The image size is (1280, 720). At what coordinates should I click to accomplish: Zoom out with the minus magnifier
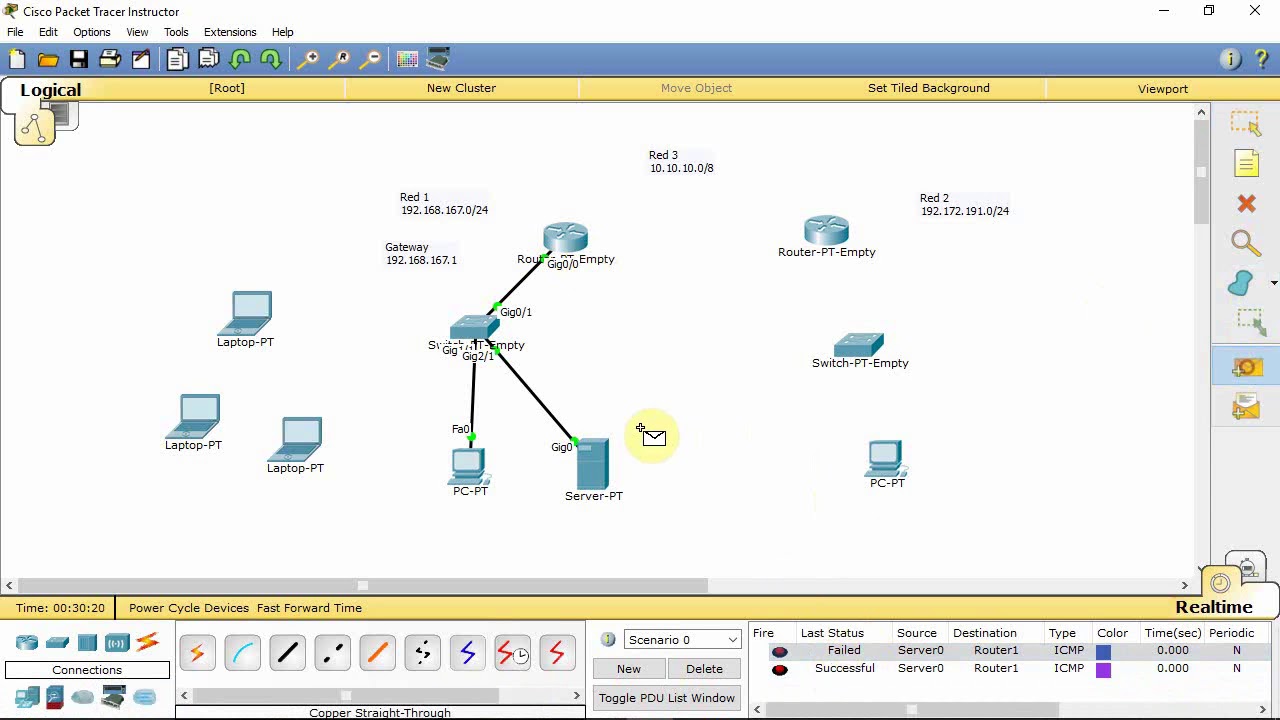coord(371,60)
